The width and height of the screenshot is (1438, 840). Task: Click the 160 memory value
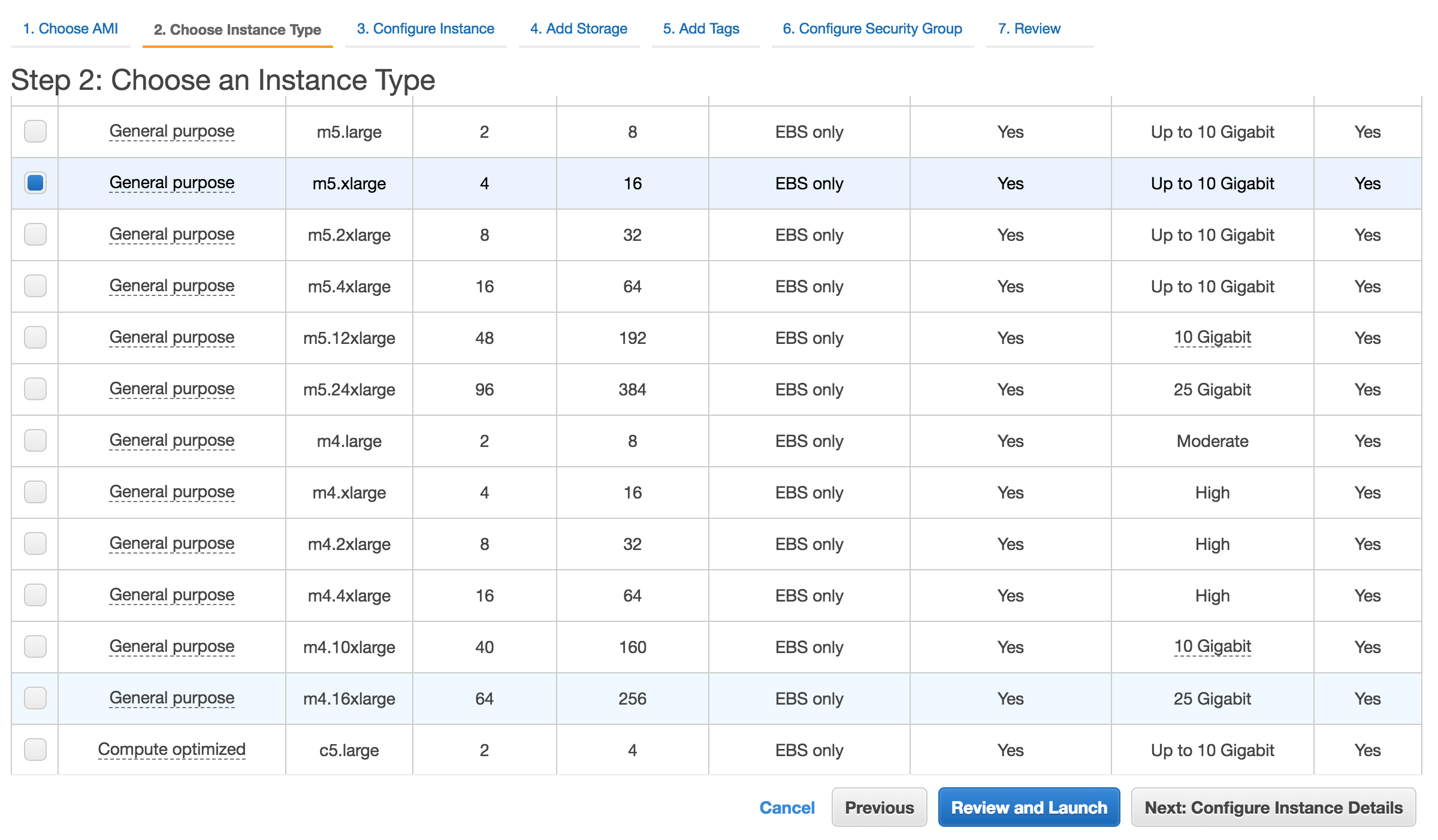[633, 647]
